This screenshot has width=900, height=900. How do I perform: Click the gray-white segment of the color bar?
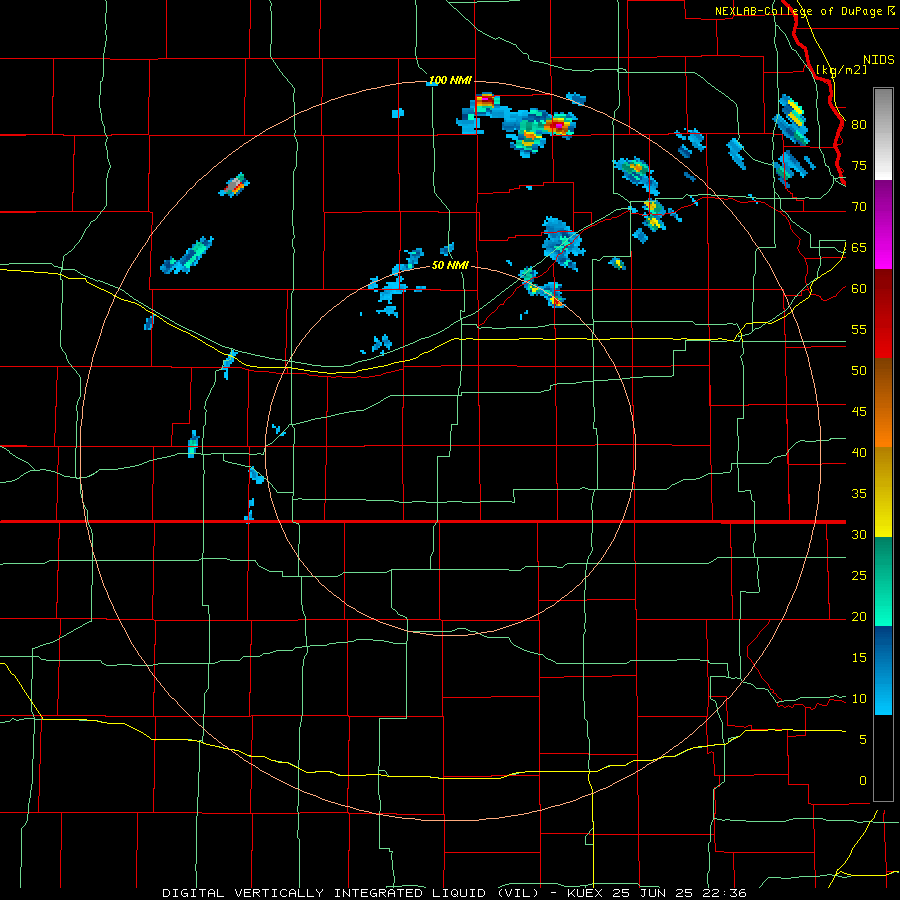883,134
